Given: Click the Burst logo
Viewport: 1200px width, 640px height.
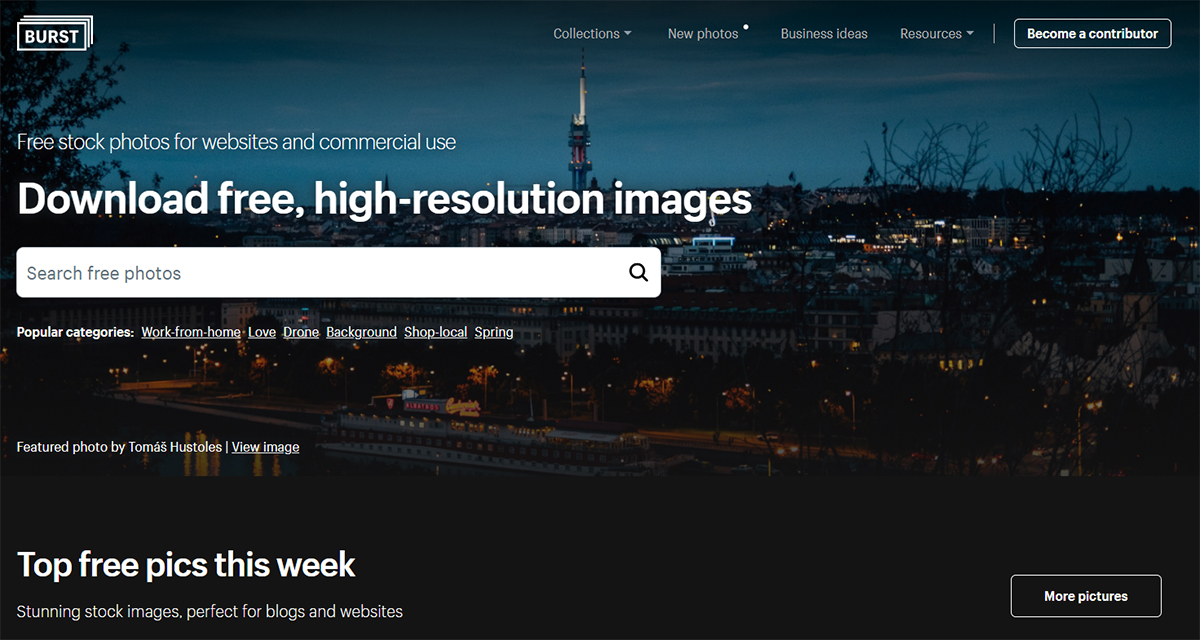Looking at the screenshot, I should point(54,33).
